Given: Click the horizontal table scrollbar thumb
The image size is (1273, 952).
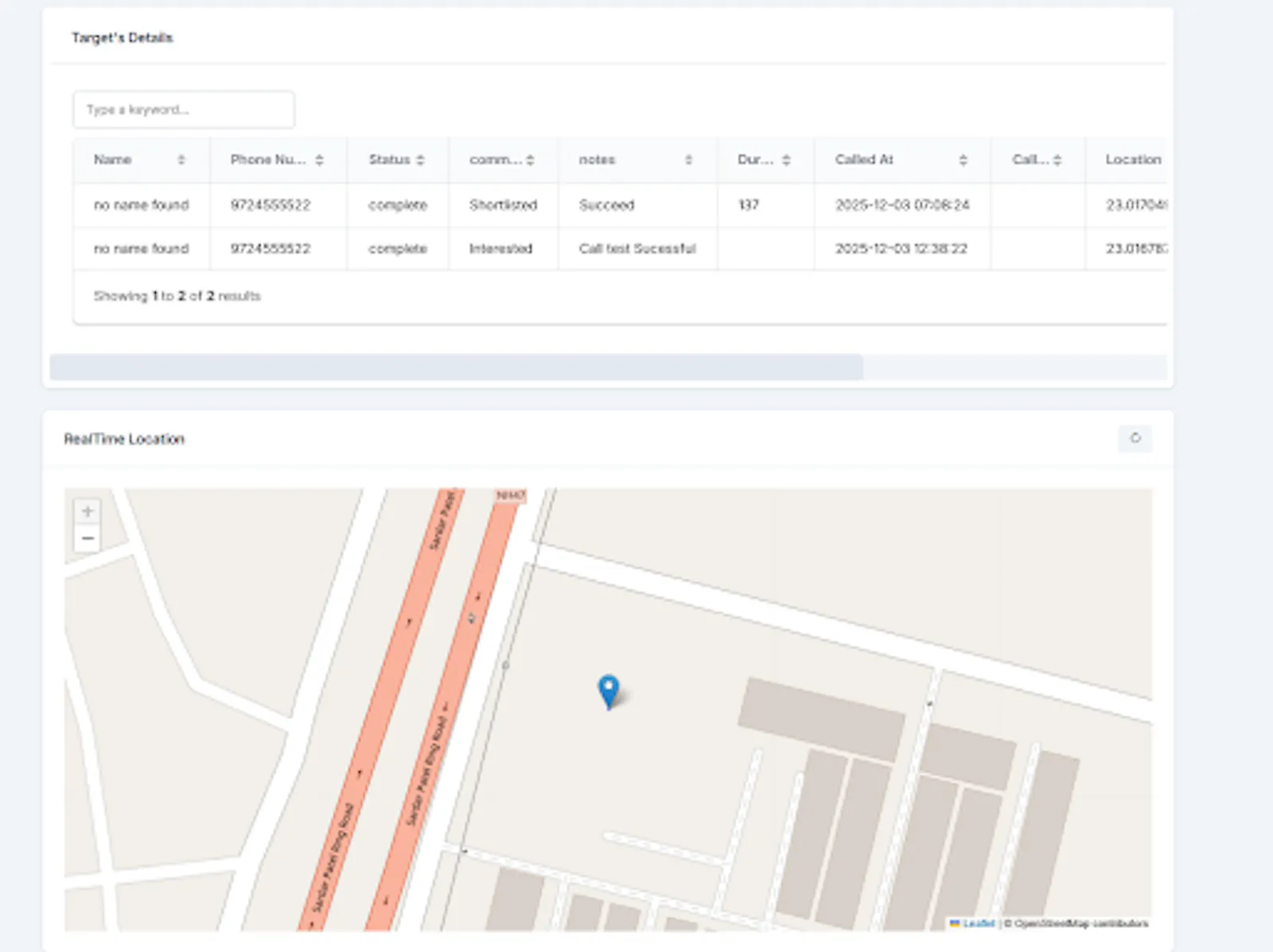Looking at the screenshot, I should pyautogui.click(x=457, y=367).
